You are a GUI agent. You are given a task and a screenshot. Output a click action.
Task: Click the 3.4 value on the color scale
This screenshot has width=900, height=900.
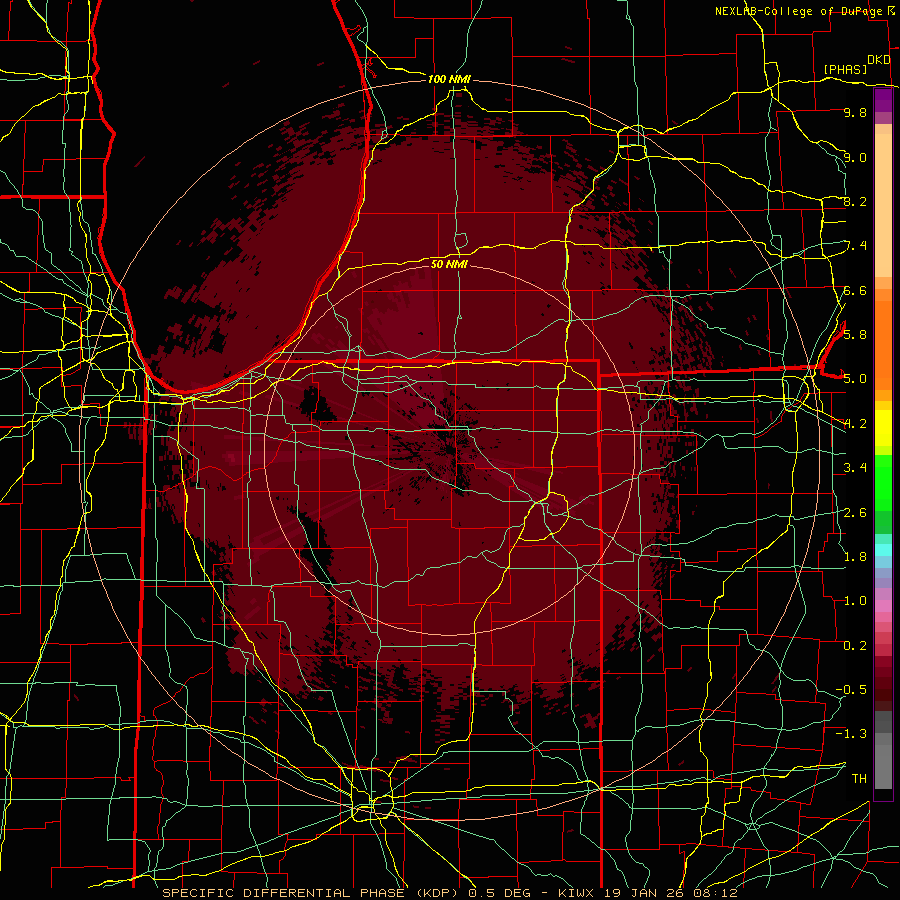855,467
